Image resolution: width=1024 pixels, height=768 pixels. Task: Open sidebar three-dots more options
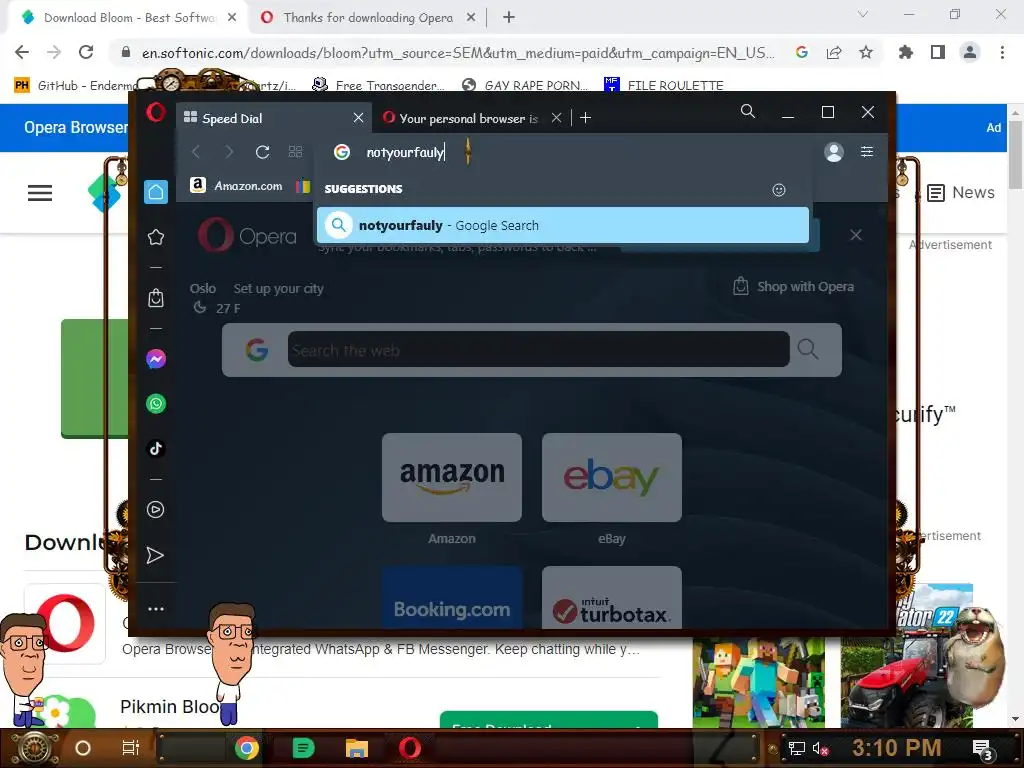point(155,609)
